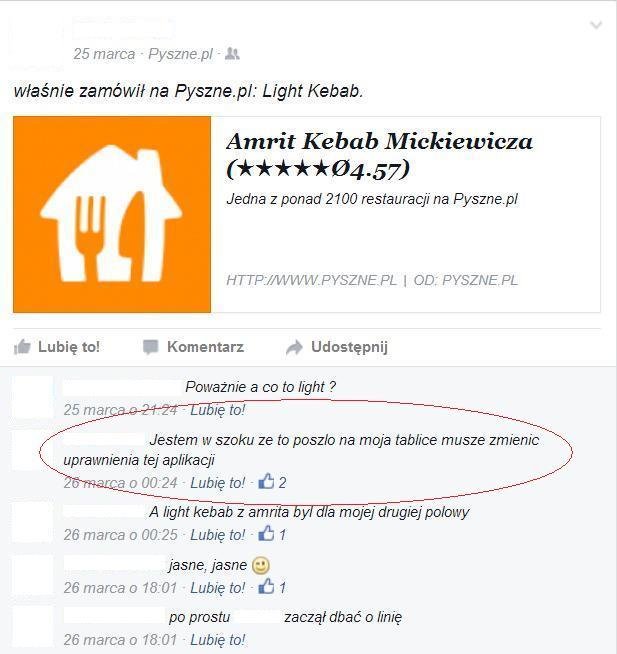617x654 pixels.
Task: Like the 'Jestem w szoku' comment
Action: [x=218, y=483]
